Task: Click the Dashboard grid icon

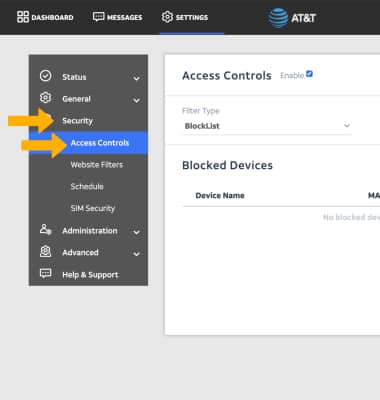Action: tap(23, 17)
